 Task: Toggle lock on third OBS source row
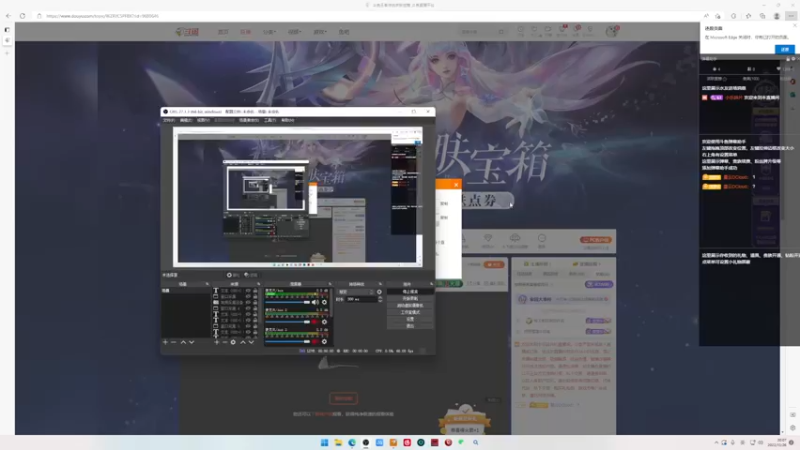(255, 303)
